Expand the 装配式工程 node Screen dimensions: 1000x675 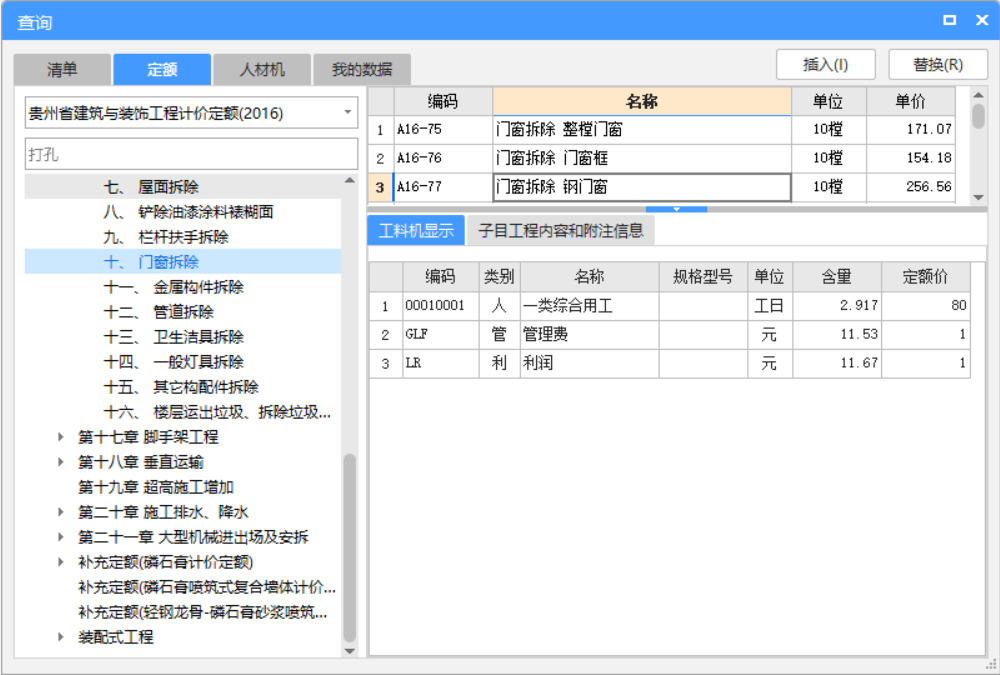(x=61, y=637)
